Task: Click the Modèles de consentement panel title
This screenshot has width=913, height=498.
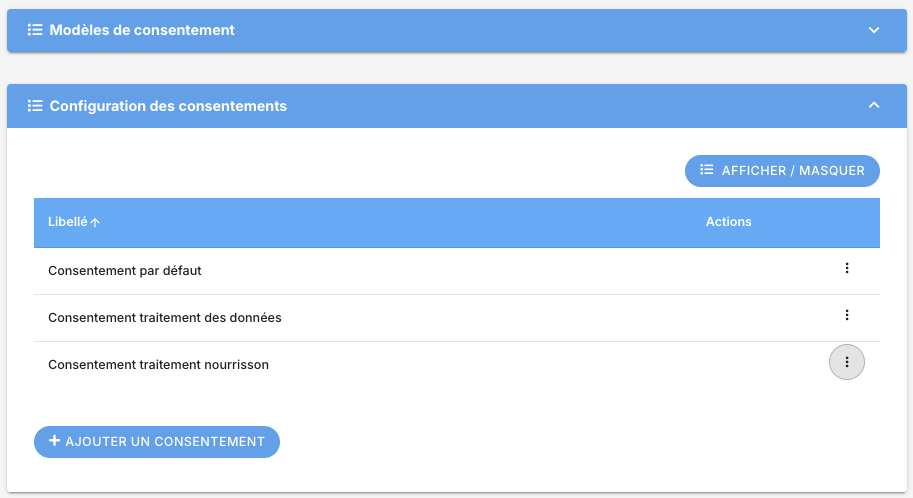Action: tap(142, 30)
